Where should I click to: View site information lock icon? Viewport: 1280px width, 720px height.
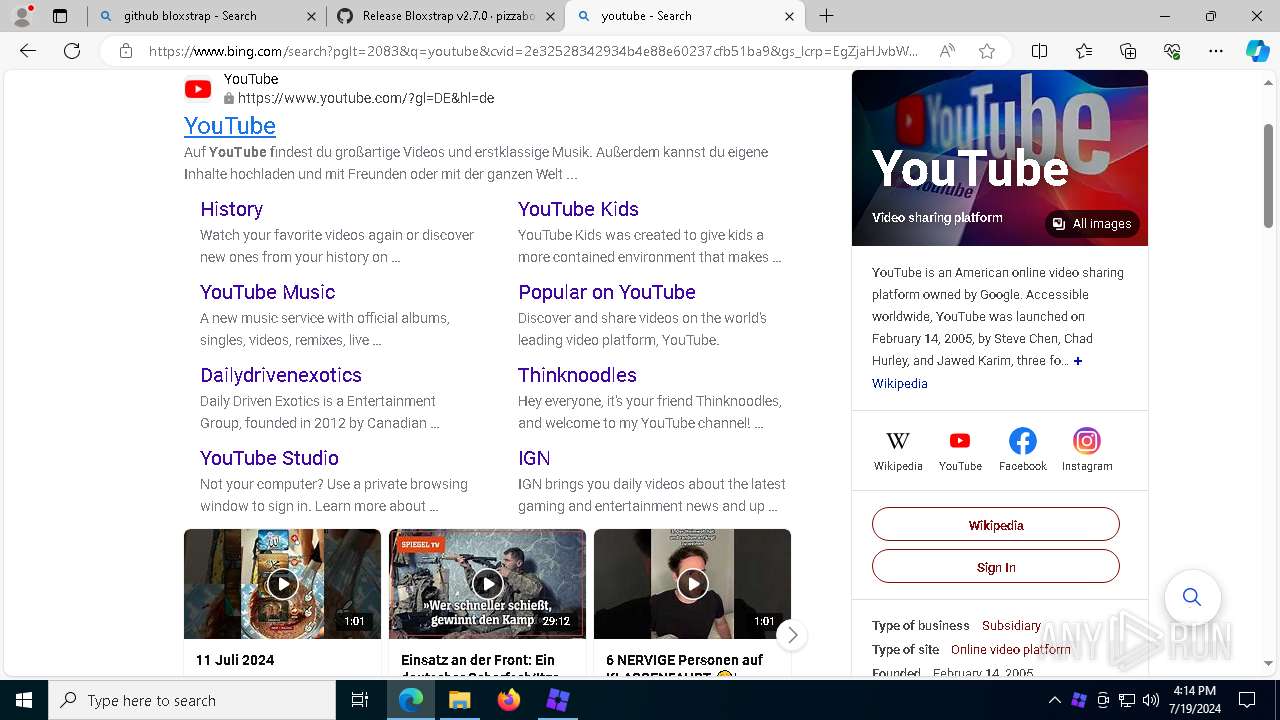coord(126,51)
